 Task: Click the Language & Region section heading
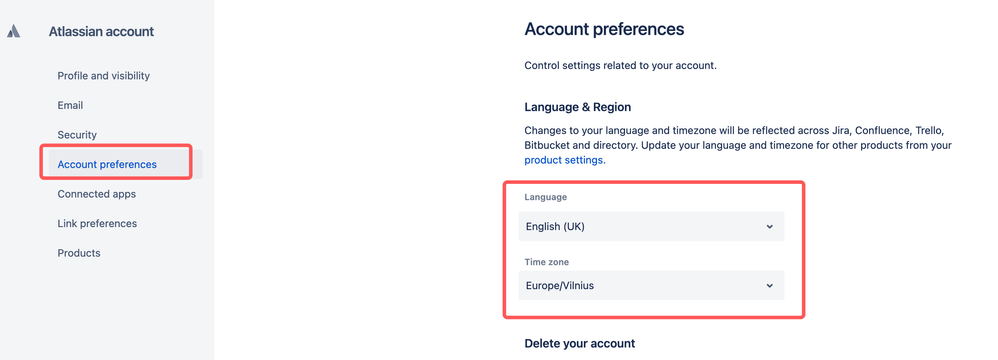coord(578,107)
